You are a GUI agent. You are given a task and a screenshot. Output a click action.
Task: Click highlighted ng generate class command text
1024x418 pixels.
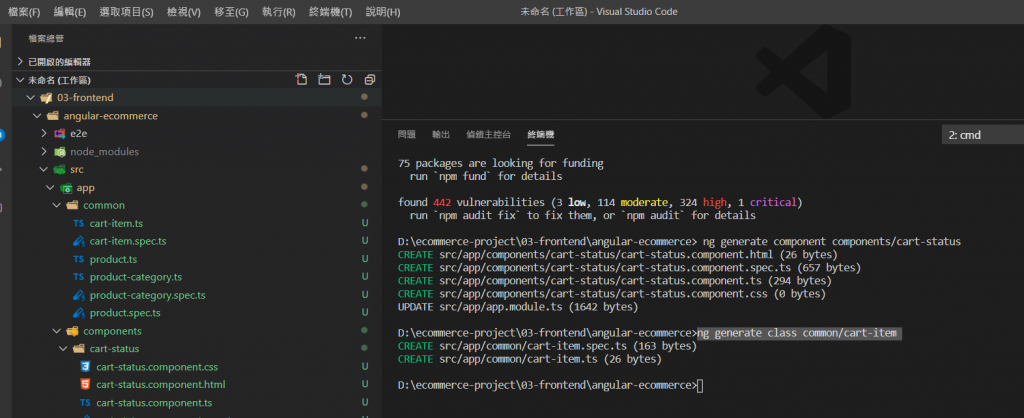coord(799,333)
